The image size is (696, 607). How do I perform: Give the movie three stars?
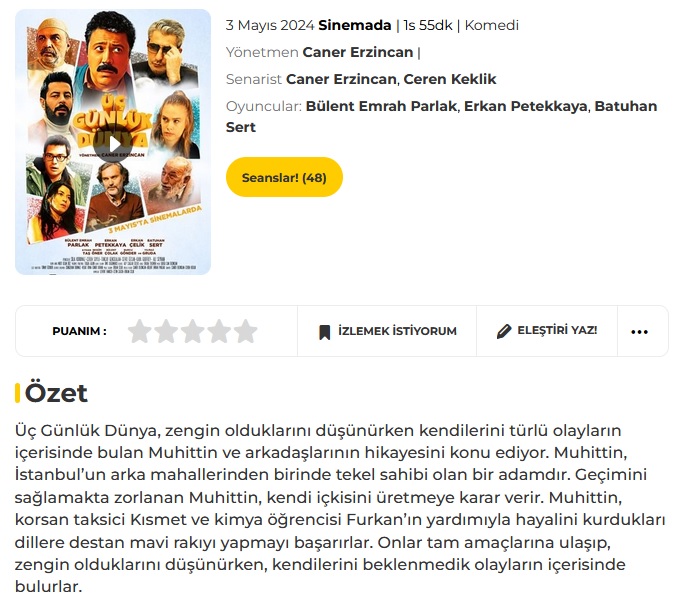point(193,331)
